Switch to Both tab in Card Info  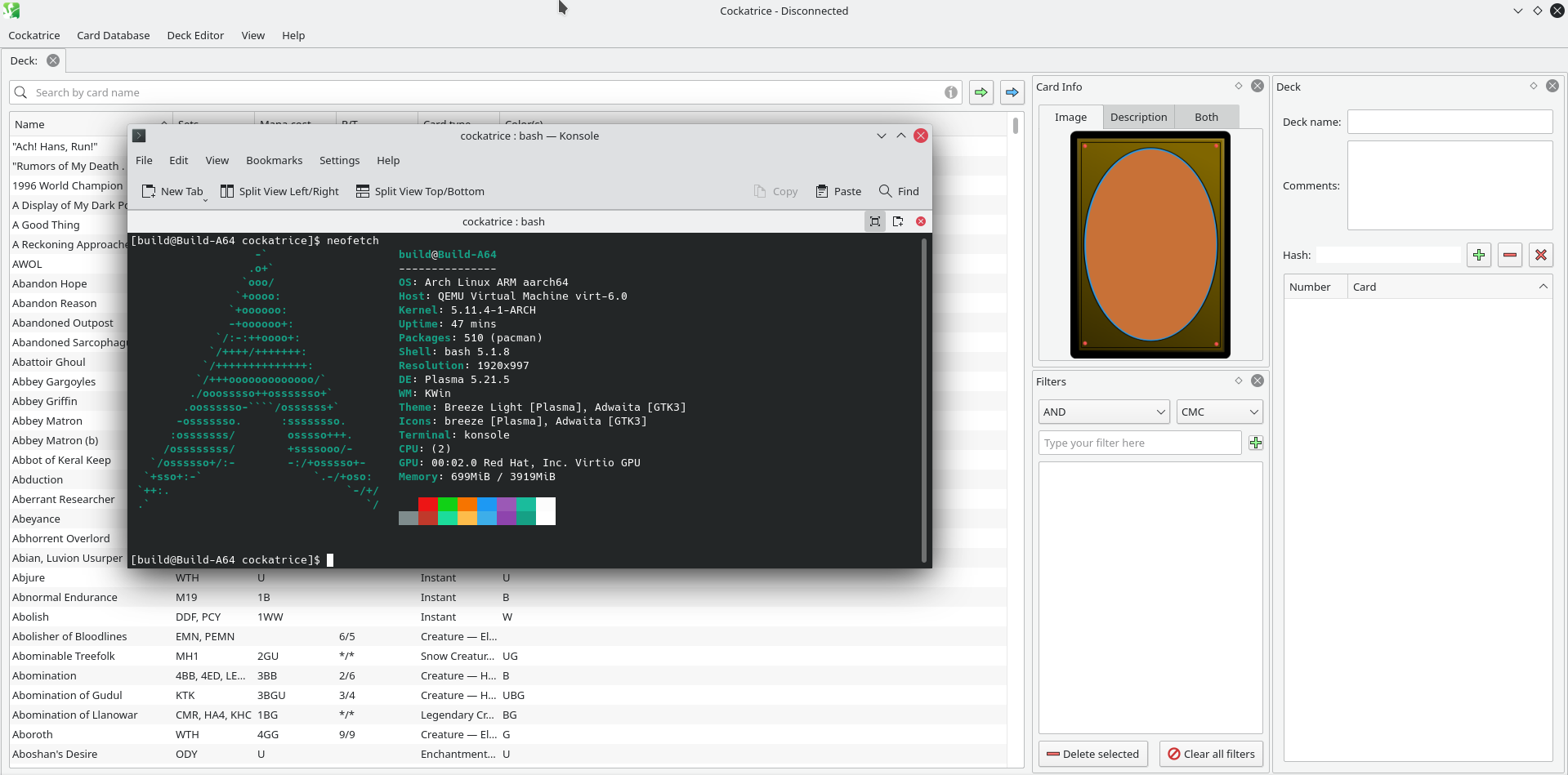[x=1207, y=117]
